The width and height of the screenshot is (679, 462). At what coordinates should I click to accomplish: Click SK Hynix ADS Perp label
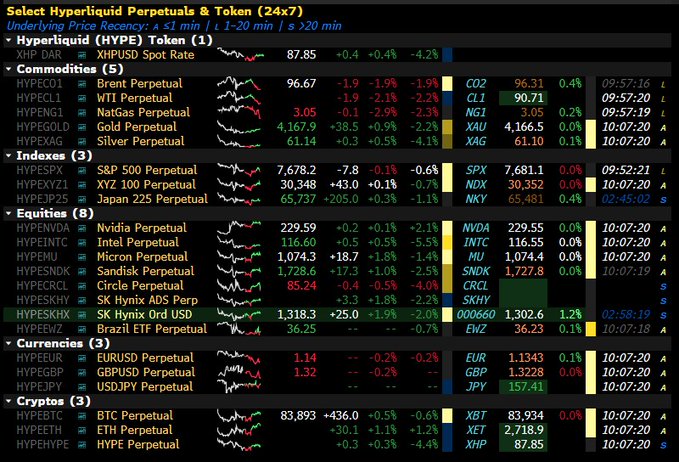(x=147, y=300)
